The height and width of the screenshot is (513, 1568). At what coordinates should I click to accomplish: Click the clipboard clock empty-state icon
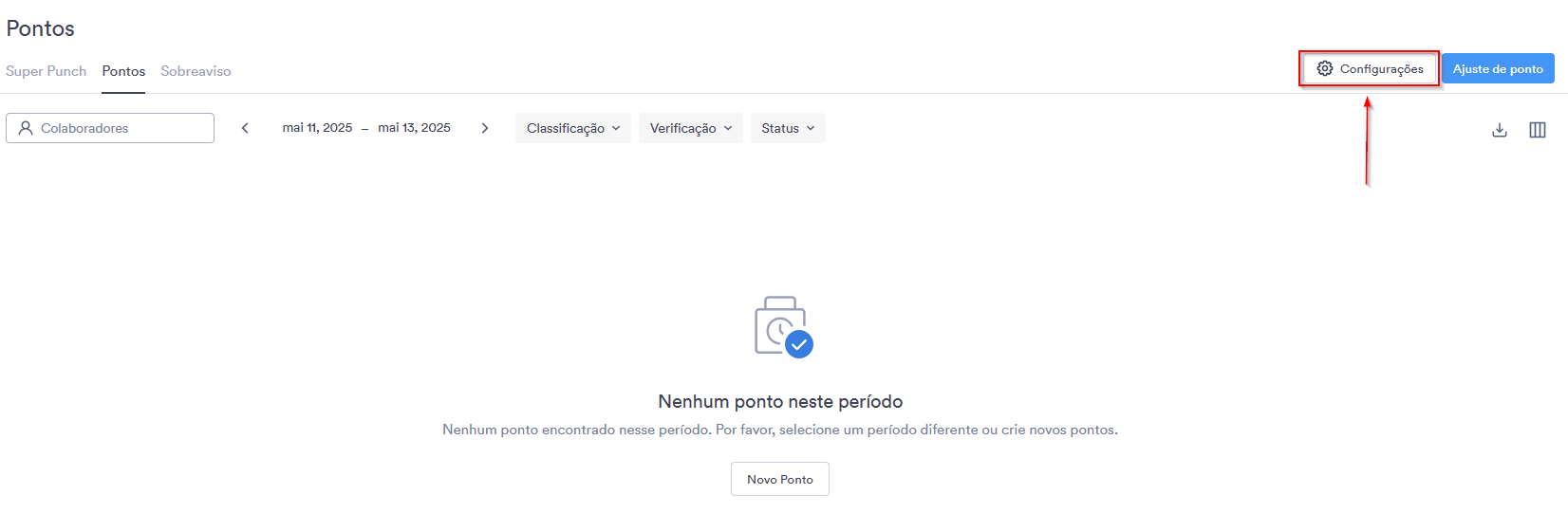tap(783, 327)
